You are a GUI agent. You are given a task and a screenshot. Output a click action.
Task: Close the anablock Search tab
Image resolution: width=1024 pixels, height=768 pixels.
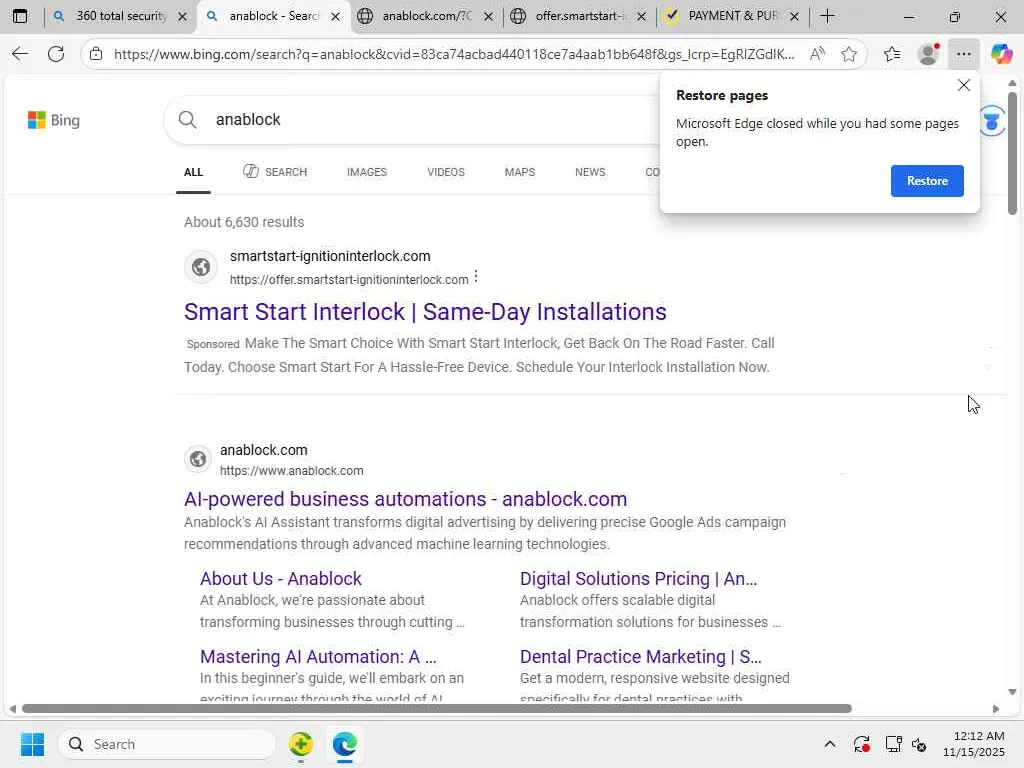click(x=336, y=16)
